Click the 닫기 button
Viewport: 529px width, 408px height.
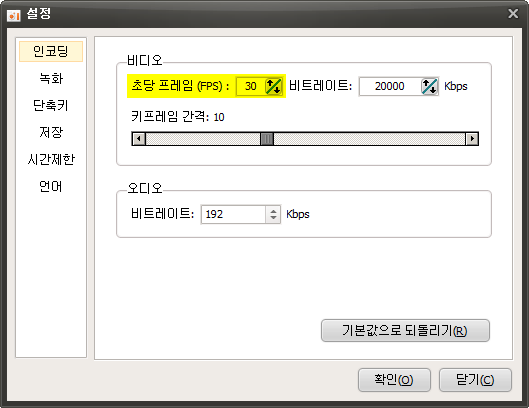click(475, 380)
